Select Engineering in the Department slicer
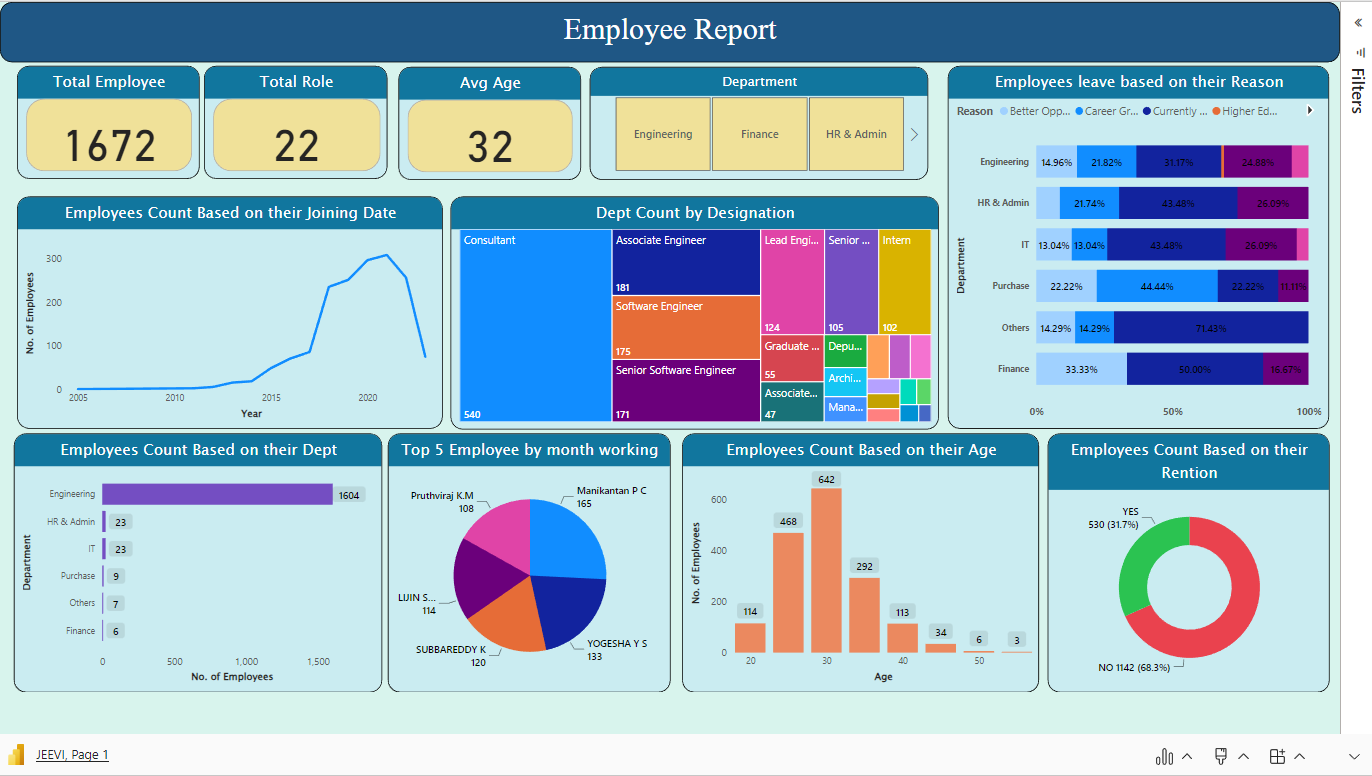This screenshot has width=1372, height=776. tap(662, 133)
